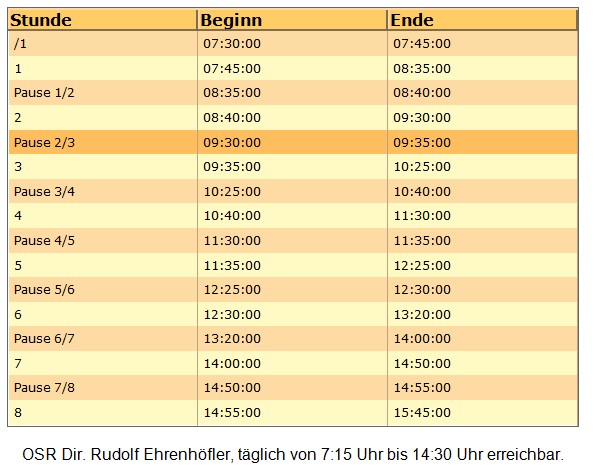597x471 pixels.
Task: Click end time 10:25:00 of lesson 3
Action: tap(422, 167)
